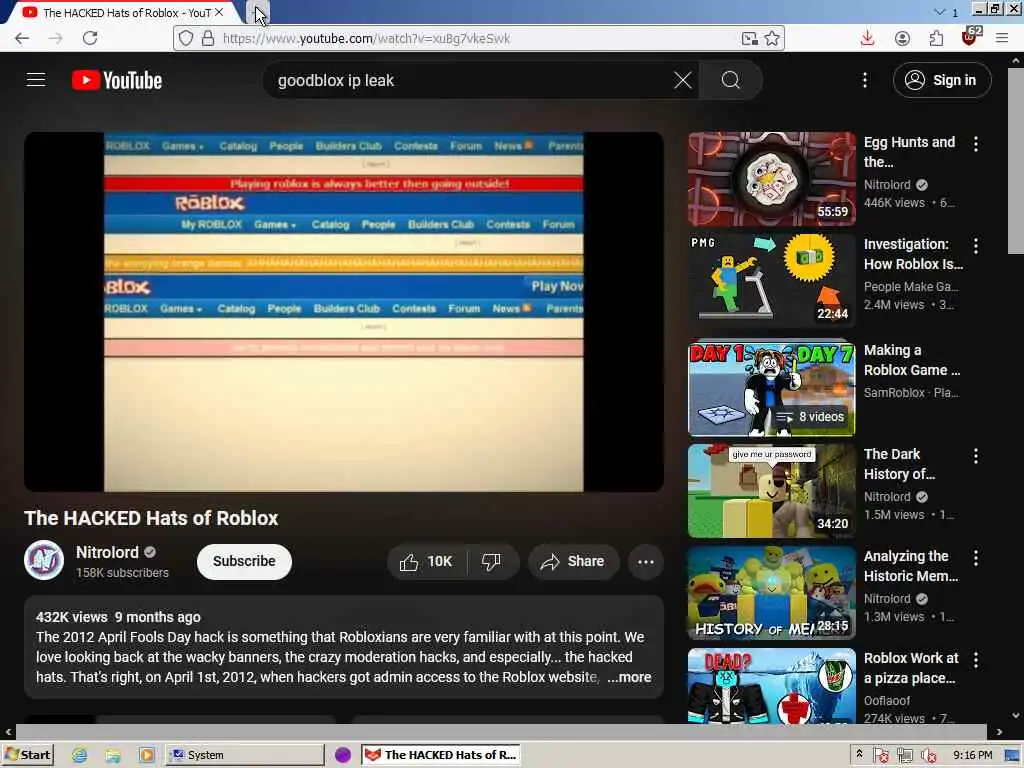
Task: Open YouTube settings three-dot menu
Action: pyautogui.click(x=865, y=80)
